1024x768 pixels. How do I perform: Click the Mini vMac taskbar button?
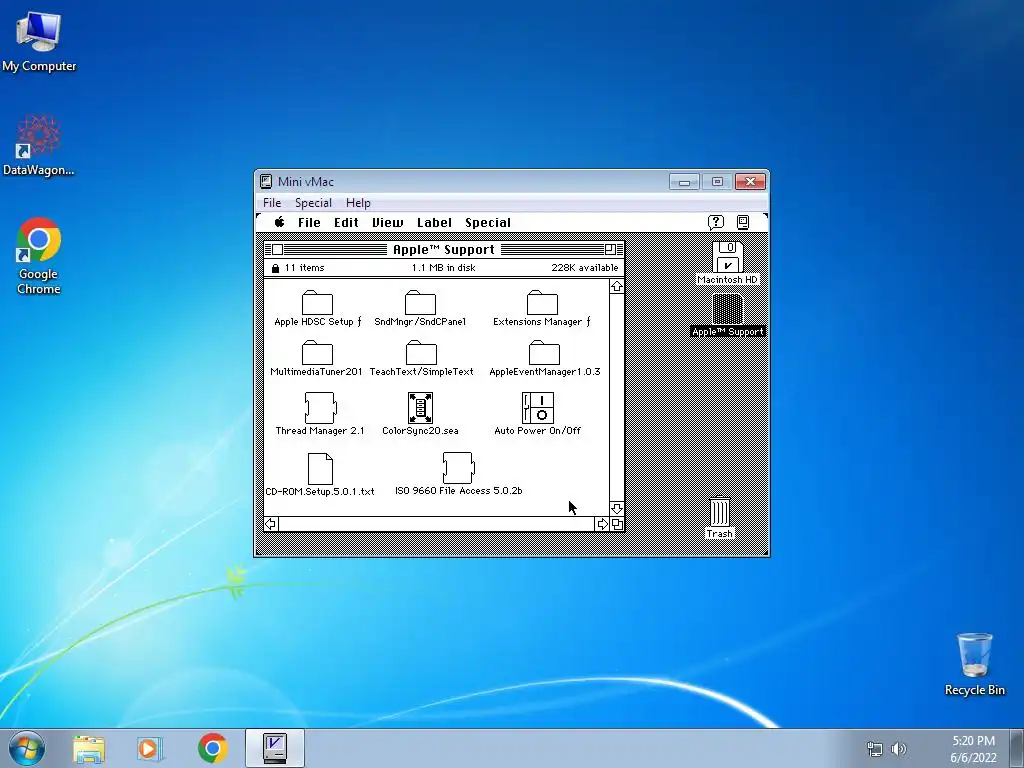click(x=275, y=748)
